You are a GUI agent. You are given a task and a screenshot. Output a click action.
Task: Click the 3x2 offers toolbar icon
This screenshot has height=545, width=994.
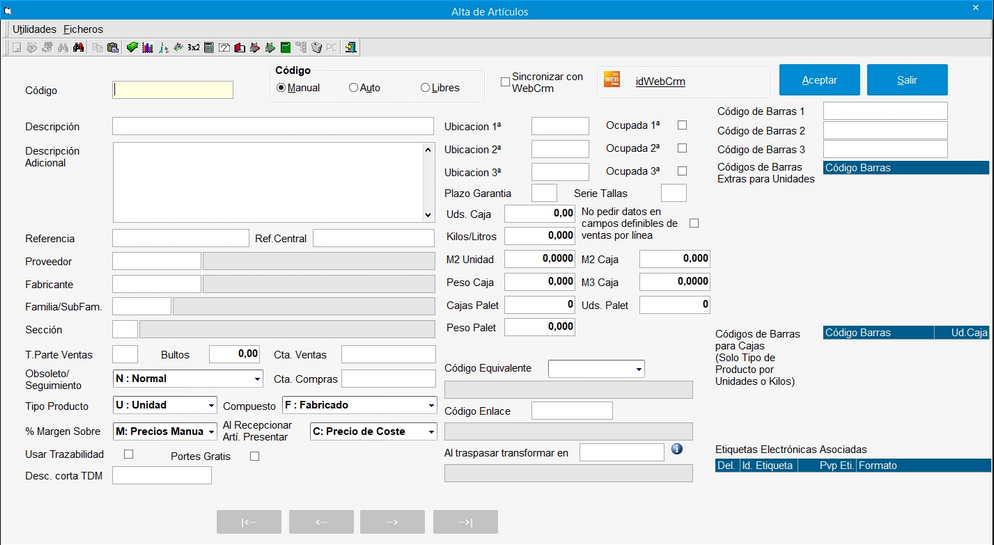point(193,48)
